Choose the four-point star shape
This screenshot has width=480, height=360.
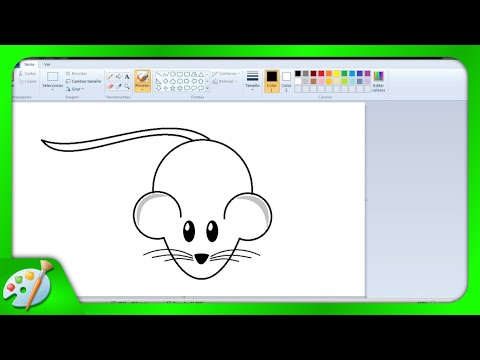pos(166,88)
